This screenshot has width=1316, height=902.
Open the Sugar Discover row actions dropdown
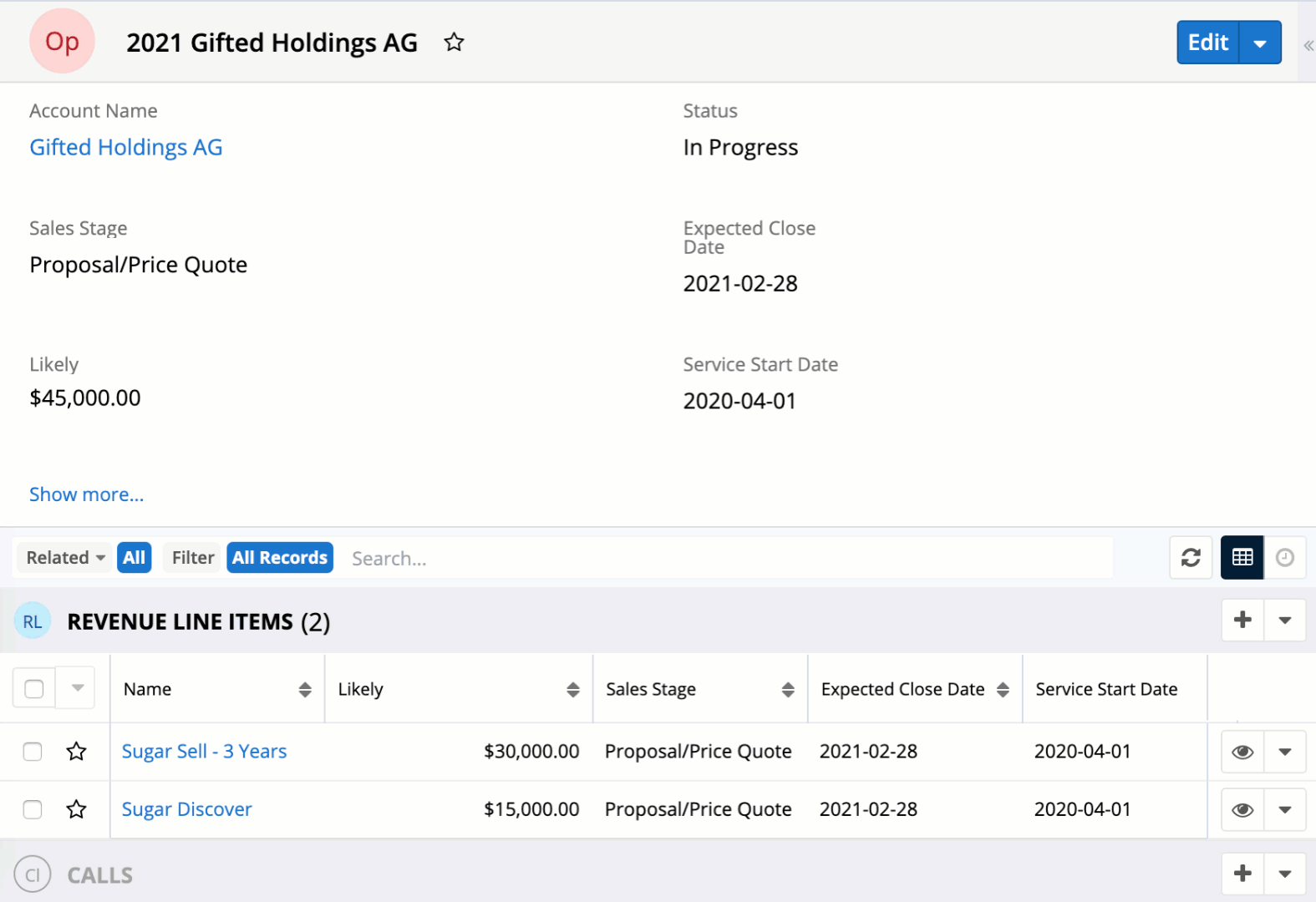pyautogui.click(x=1285, y=810)
